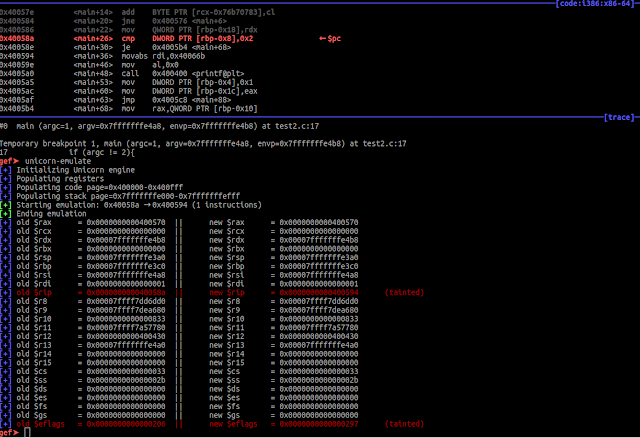The image size is (640, 438).
Task: Click the green [+] before Starting emulation
Action: click(x=6, y=205)
